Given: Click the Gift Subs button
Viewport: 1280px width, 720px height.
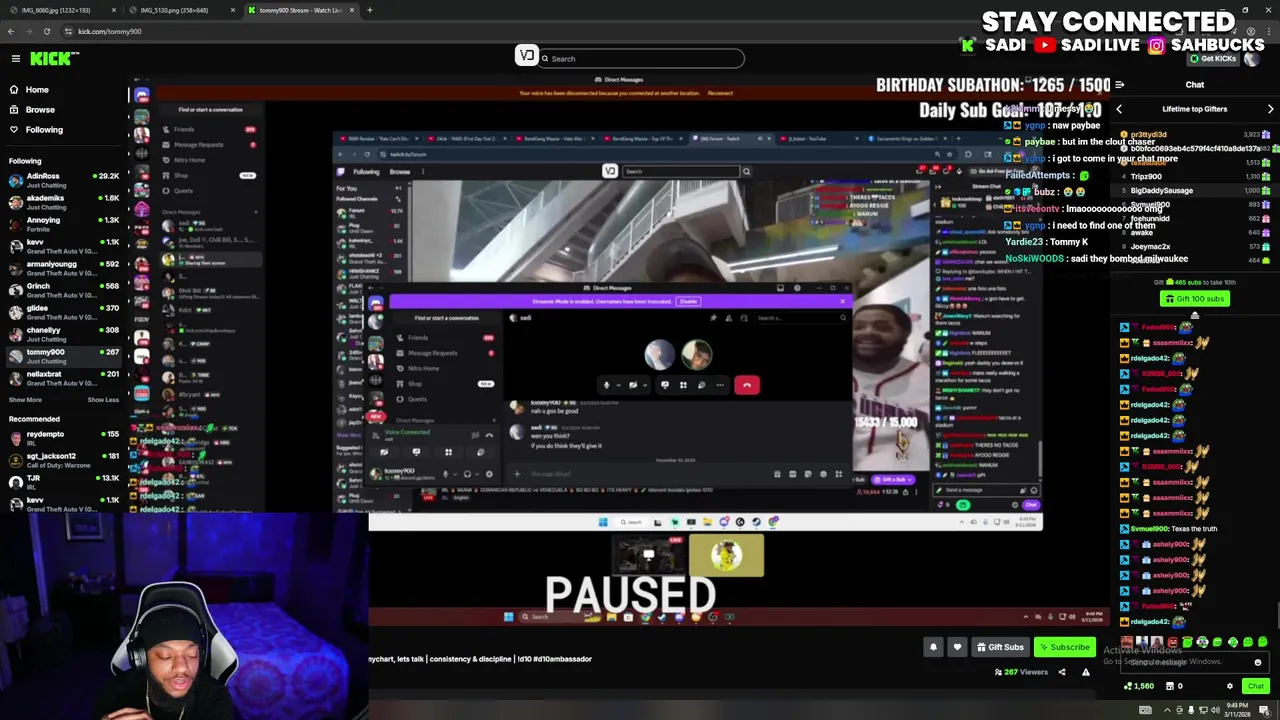Looking at the screenshot, I should click(1000, 647).
